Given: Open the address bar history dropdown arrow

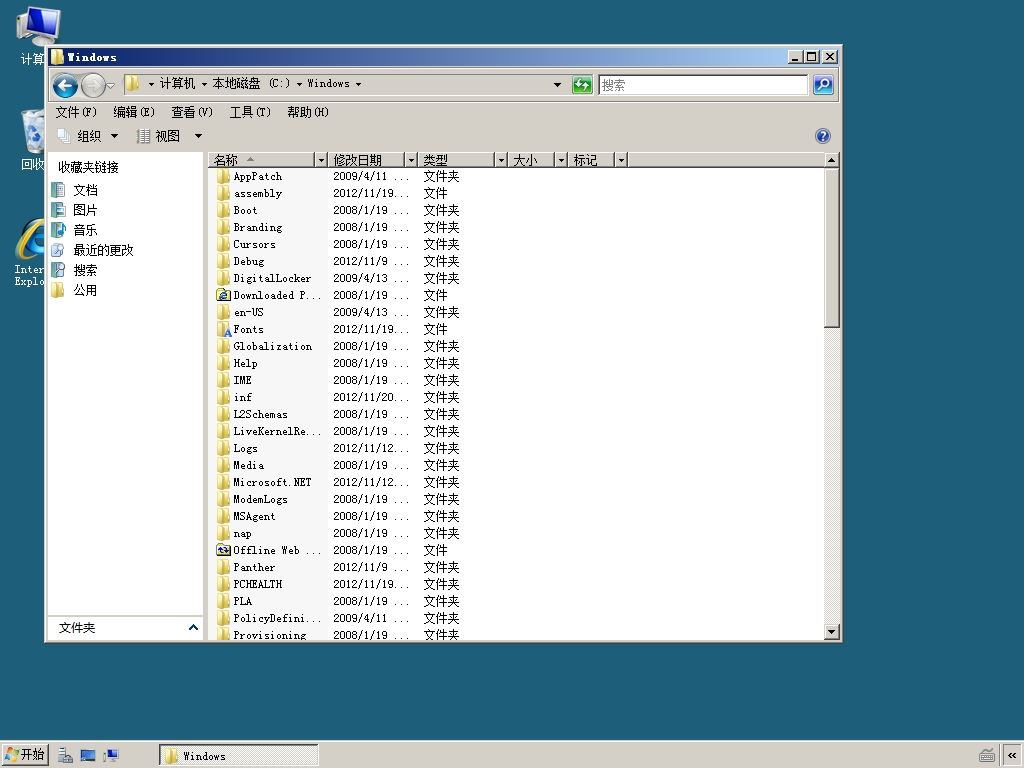Looking at the screenshot, I should tap(557, 84).
